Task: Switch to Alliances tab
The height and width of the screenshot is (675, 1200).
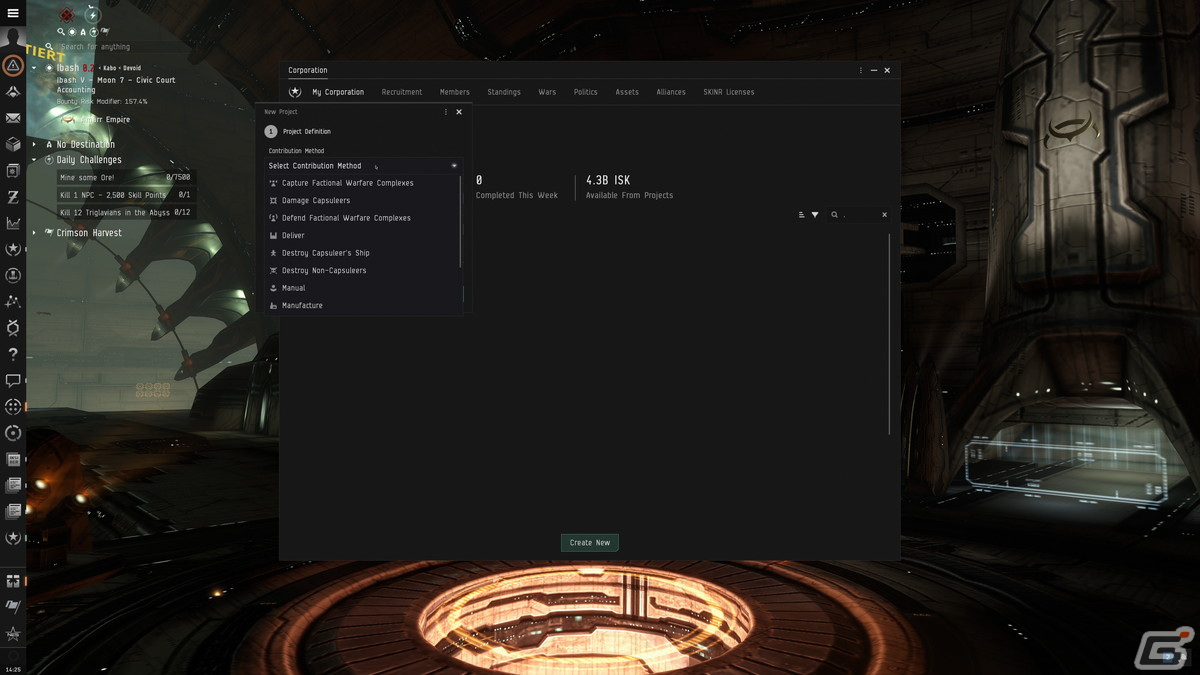Action: click(x=671, y=92)
